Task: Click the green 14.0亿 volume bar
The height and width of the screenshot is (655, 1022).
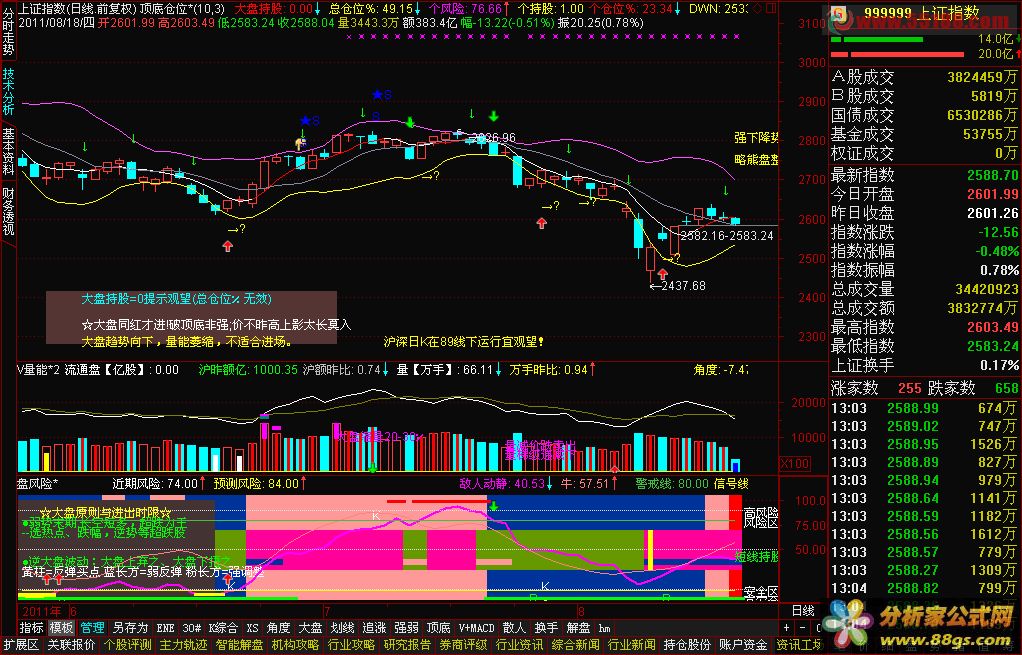Action: pos(877,40)
